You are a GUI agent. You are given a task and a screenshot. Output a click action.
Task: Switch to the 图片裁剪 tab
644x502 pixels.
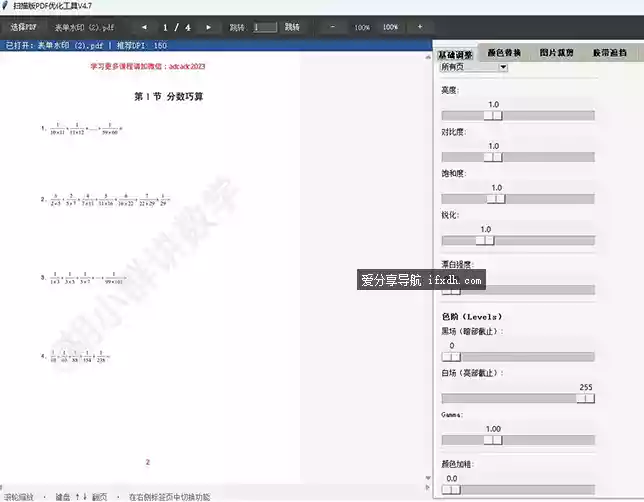point(557,53)
